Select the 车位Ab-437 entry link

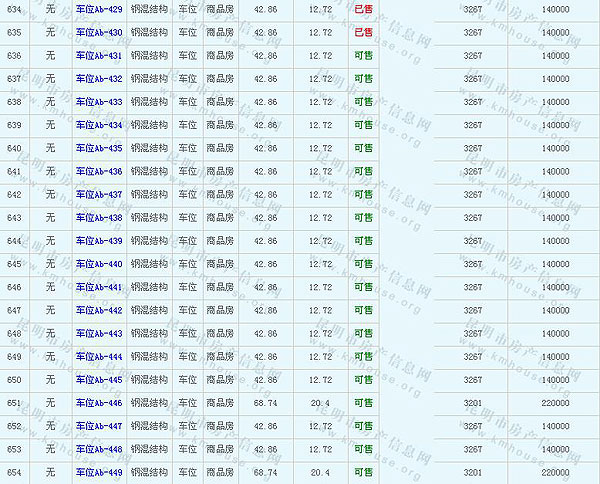point(99,194)
